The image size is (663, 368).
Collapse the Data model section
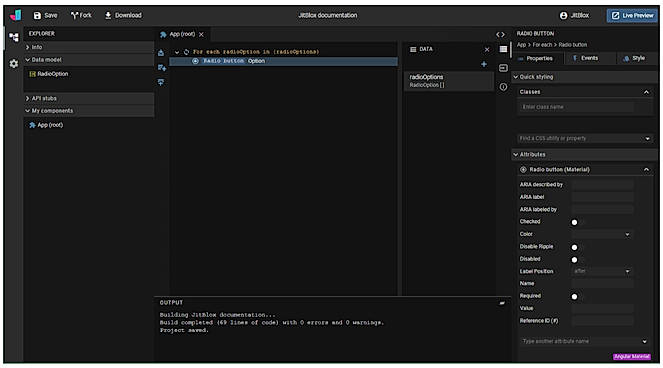89,60
